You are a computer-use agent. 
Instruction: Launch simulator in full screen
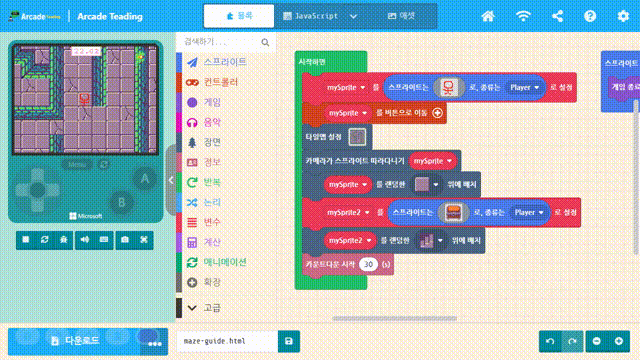click(x=144, y=240)
